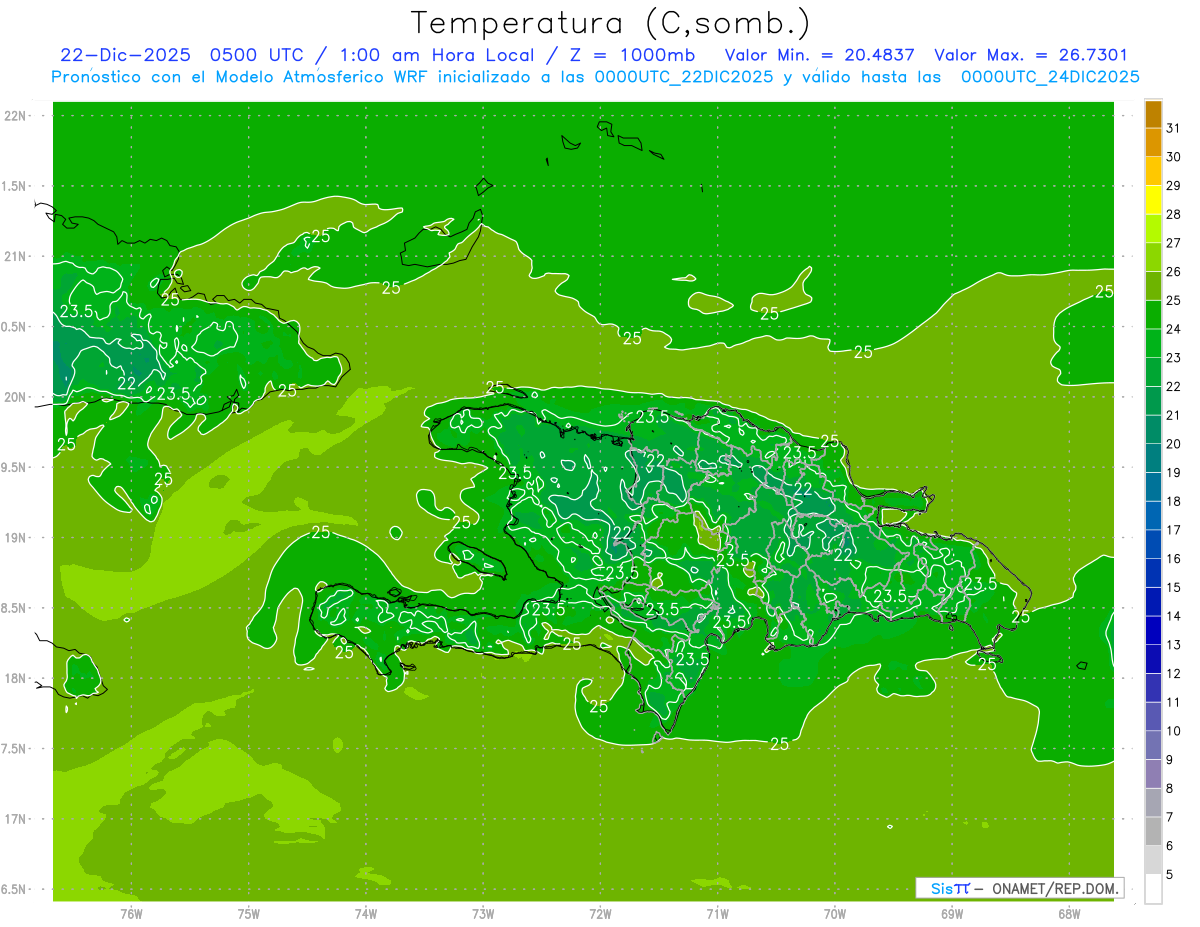This screenshot has width=1200, height=927.
Task: Select the color swatch between 11 and 12
Action: pyautogui.click(x=1153, y=688)
